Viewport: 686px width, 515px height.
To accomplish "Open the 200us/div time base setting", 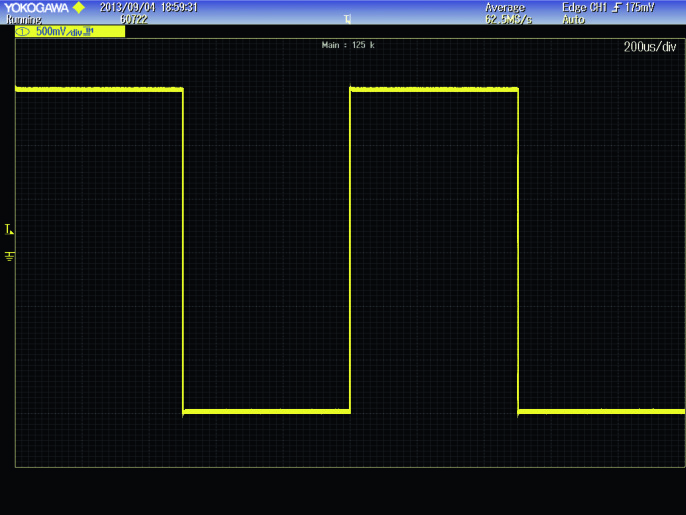I will coord(650,47).
